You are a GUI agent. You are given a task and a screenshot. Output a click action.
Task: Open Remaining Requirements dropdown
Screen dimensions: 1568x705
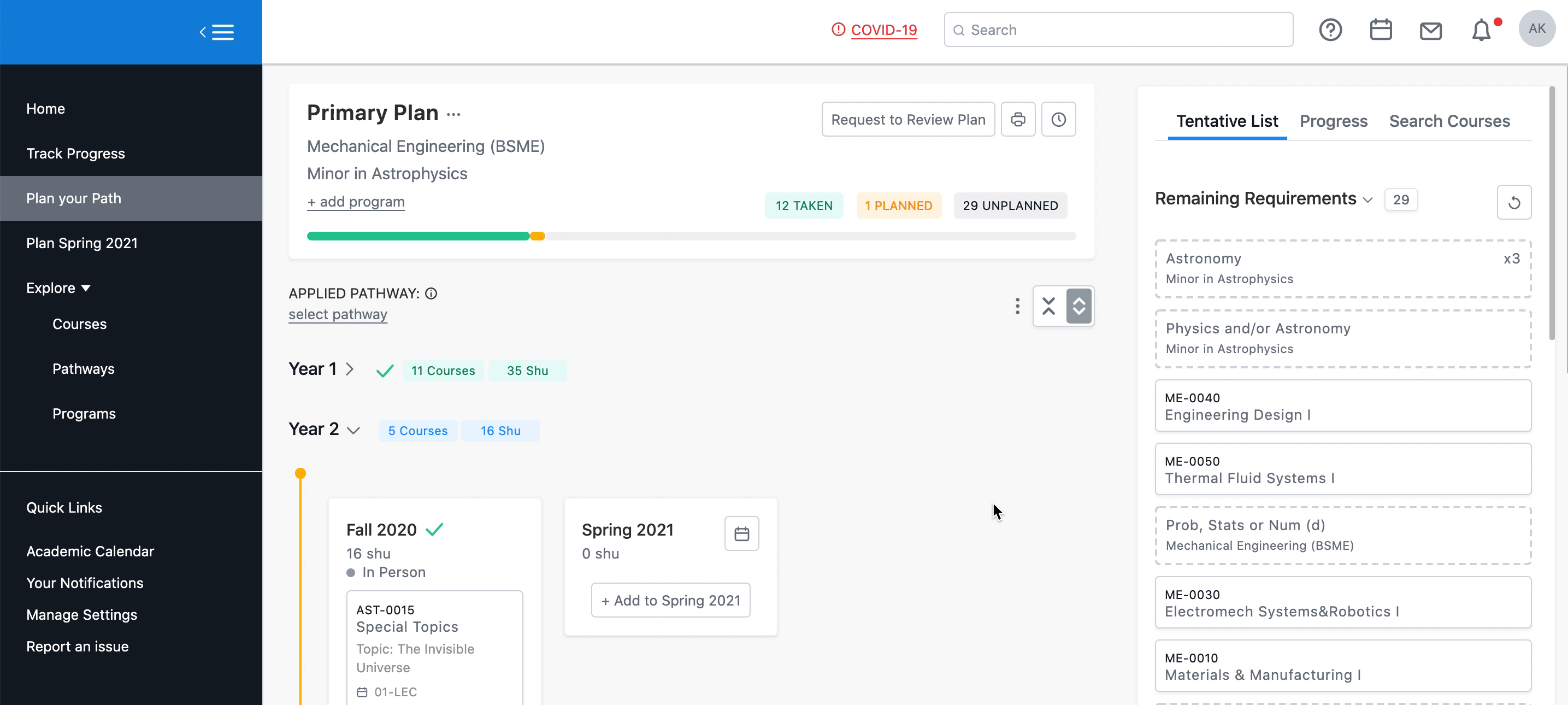(x=1367, y=199)
